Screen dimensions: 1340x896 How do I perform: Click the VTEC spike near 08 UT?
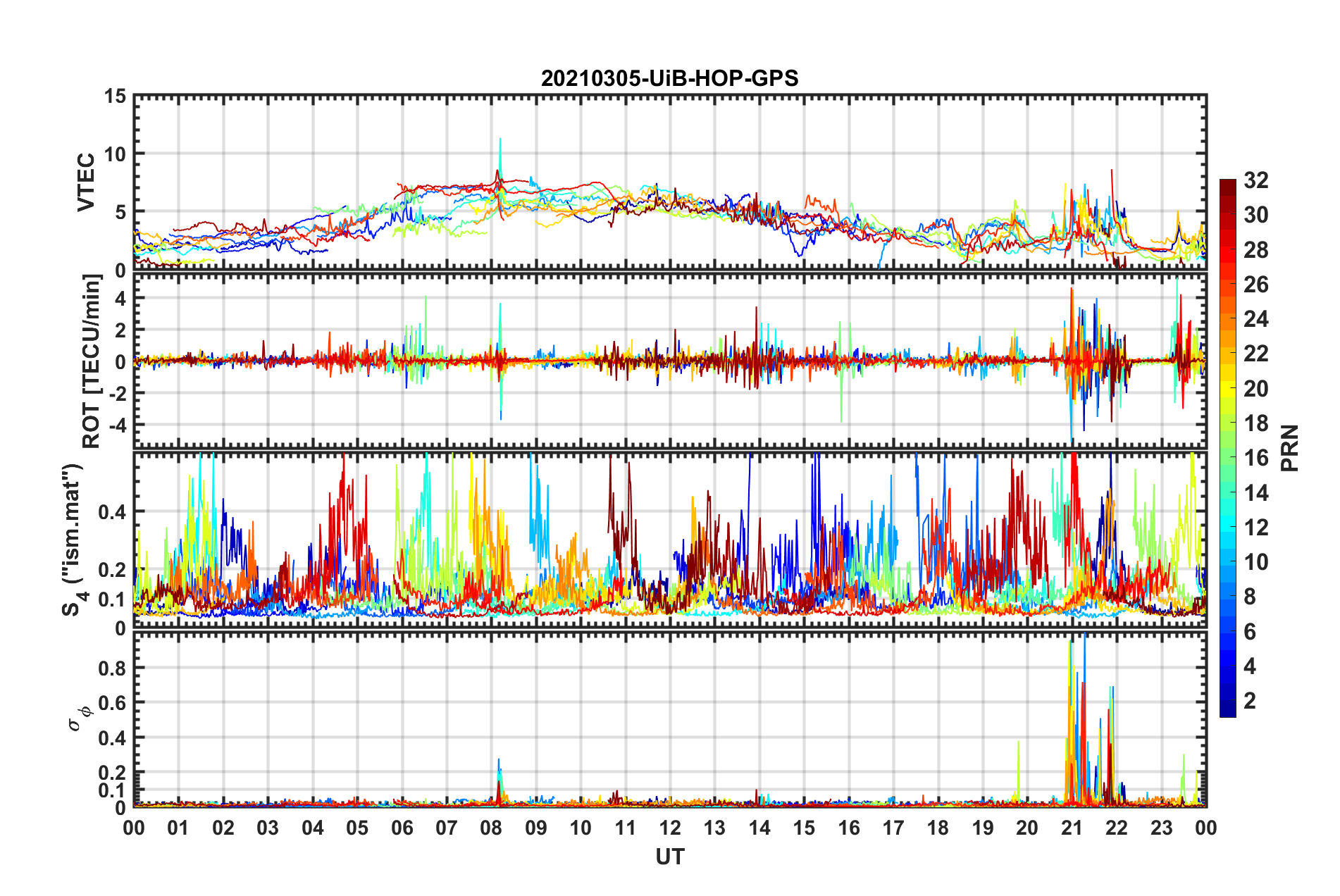pos(500,151)
